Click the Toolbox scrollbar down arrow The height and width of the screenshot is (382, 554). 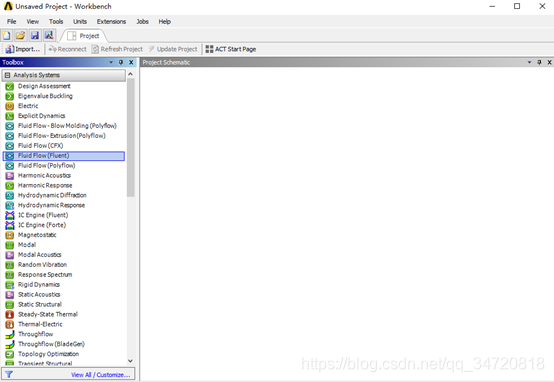(x=130, y=361)
